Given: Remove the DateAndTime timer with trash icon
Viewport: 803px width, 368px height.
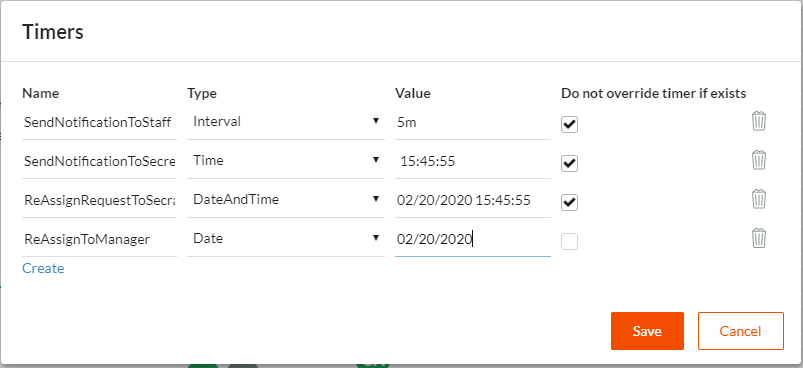Looking at the screenshot, I should point(758,199).
